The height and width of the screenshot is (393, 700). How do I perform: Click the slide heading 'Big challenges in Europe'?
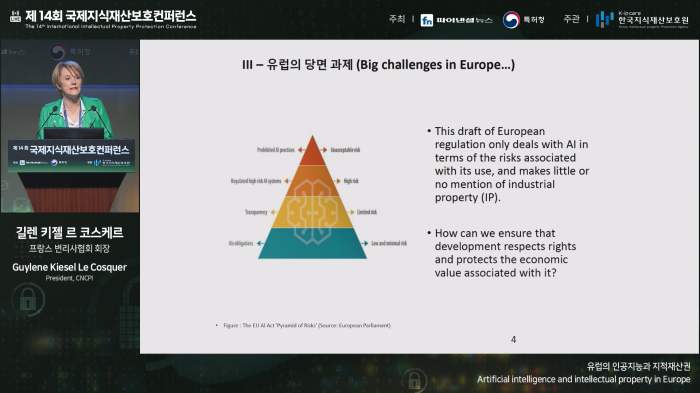tap(378, 65)
